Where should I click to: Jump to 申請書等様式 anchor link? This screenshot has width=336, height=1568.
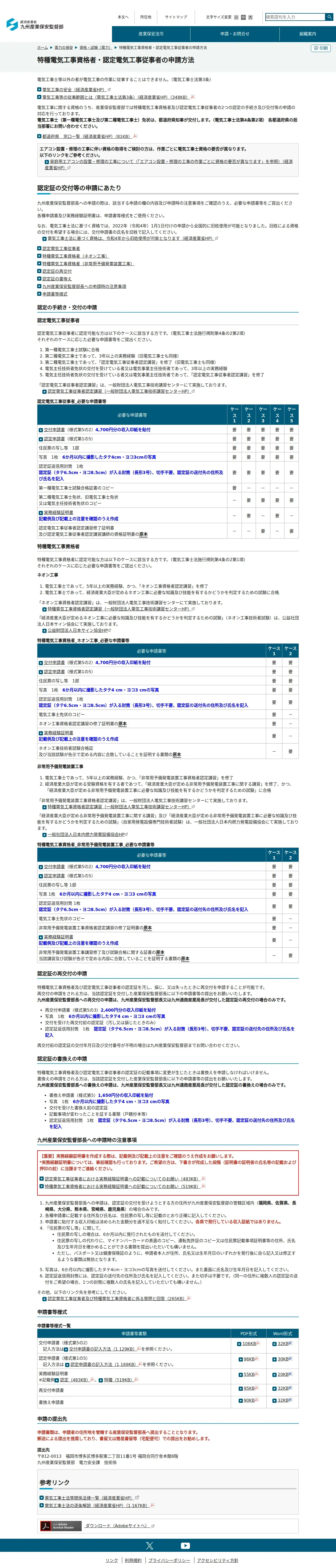click(55, 294)
